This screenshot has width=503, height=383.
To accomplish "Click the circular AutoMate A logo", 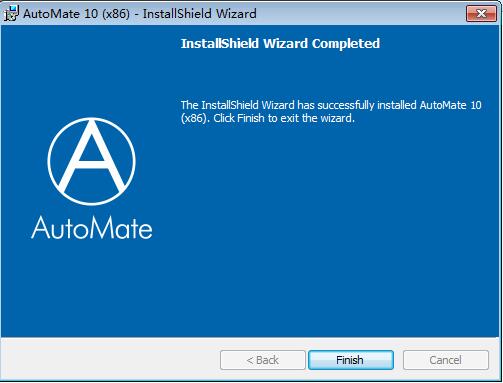I will tap(91, 161).
